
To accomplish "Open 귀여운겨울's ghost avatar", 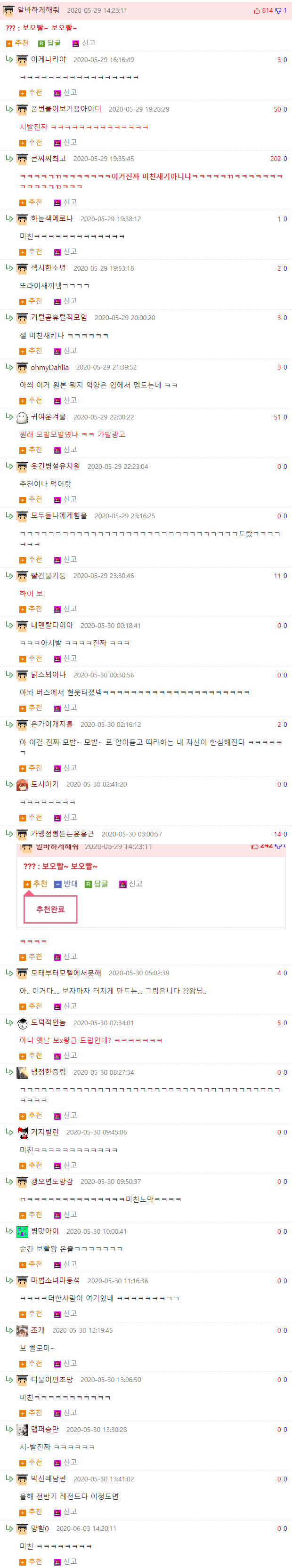I will point(22,417).
